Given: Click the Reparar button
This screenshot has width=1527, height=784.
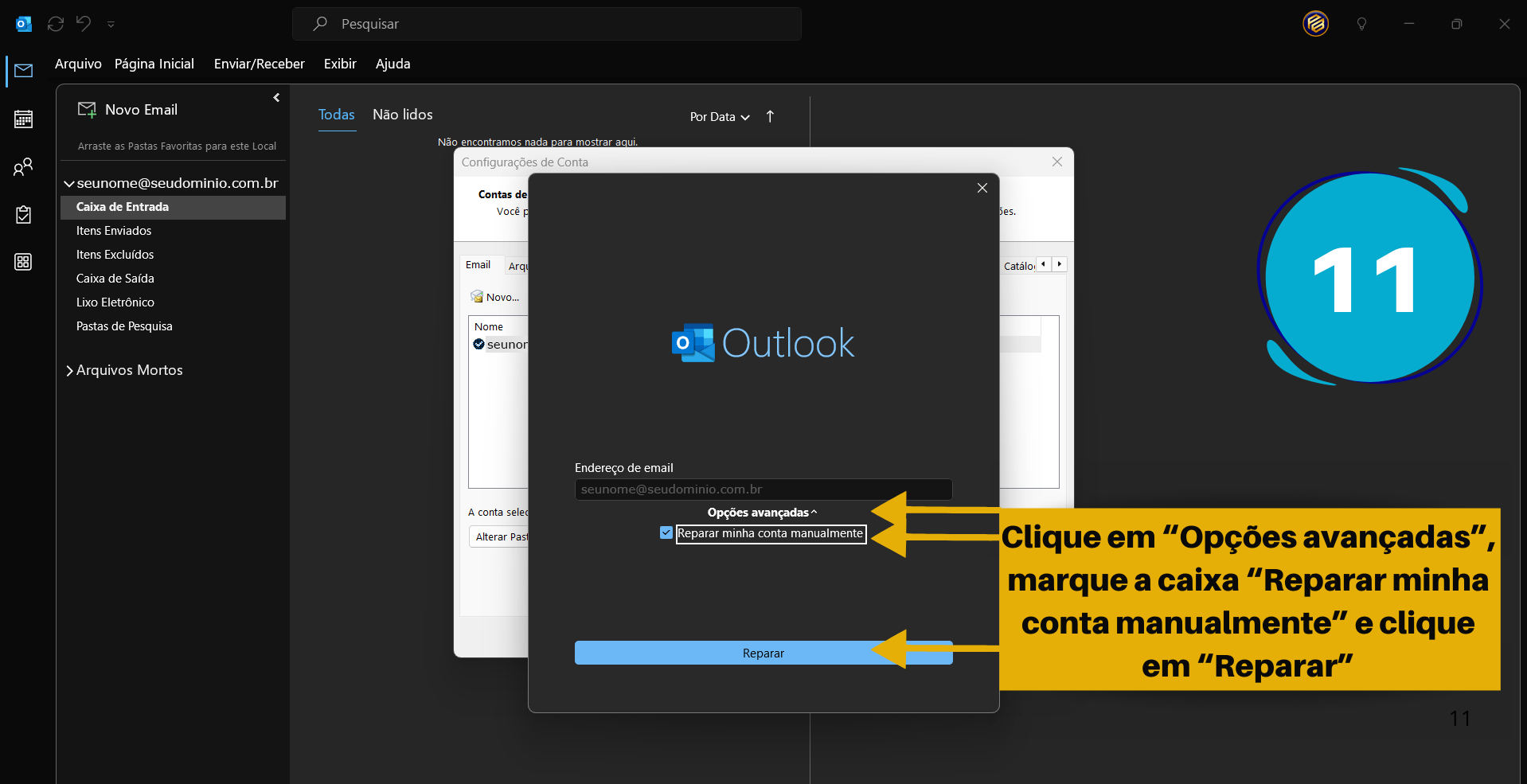Looking at the screenshot, I should pyautogui.click(x=763, y=653).
